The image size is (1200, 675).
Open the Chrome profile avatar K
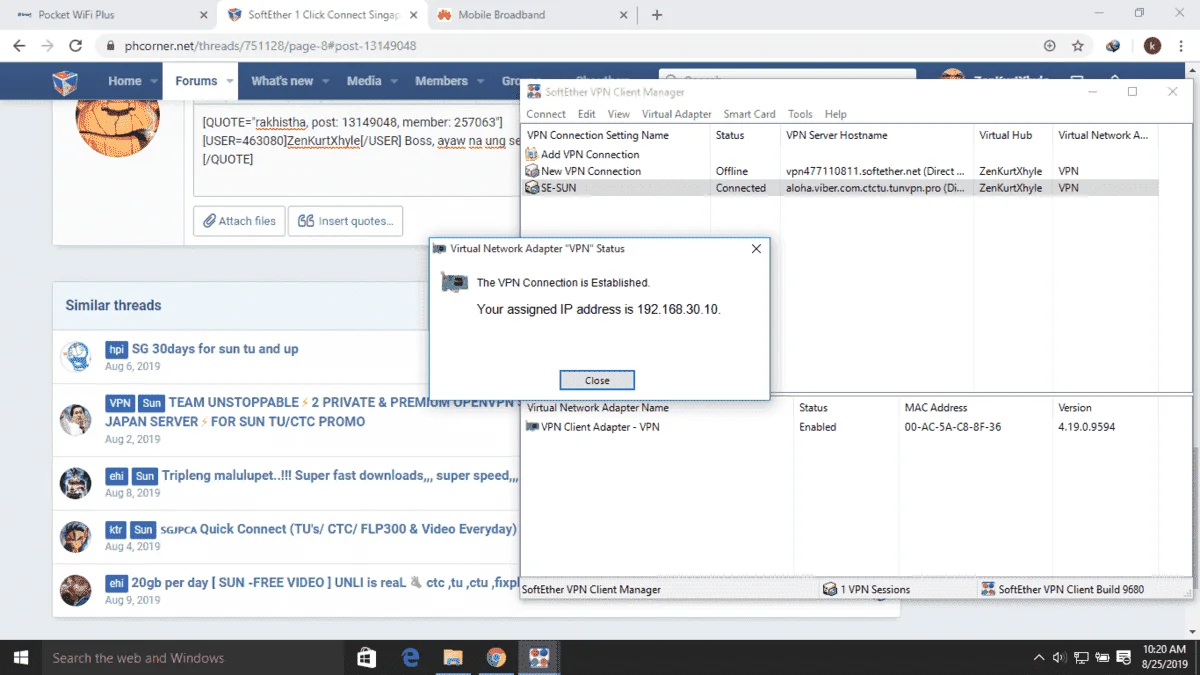(x=1152, y=45)
